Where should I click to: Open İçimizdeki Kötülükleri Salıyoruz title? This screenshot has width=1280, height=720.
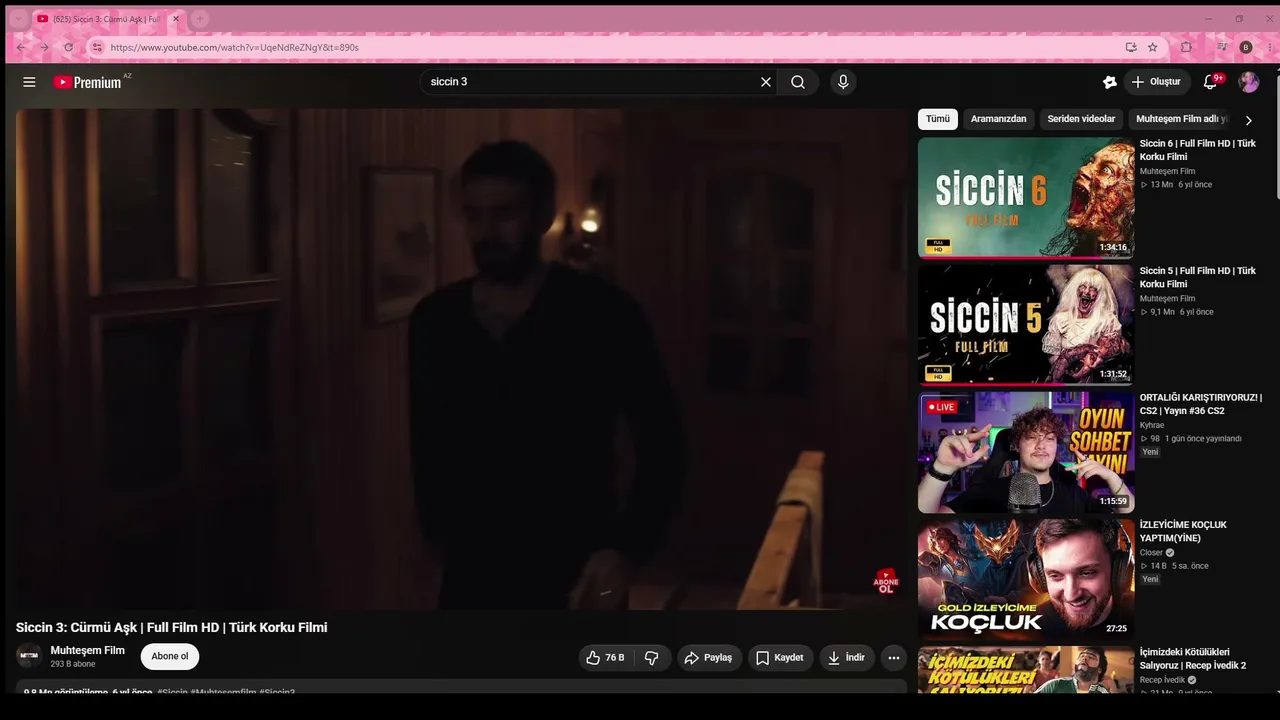pyautogui.click(x=1193, y=658)
